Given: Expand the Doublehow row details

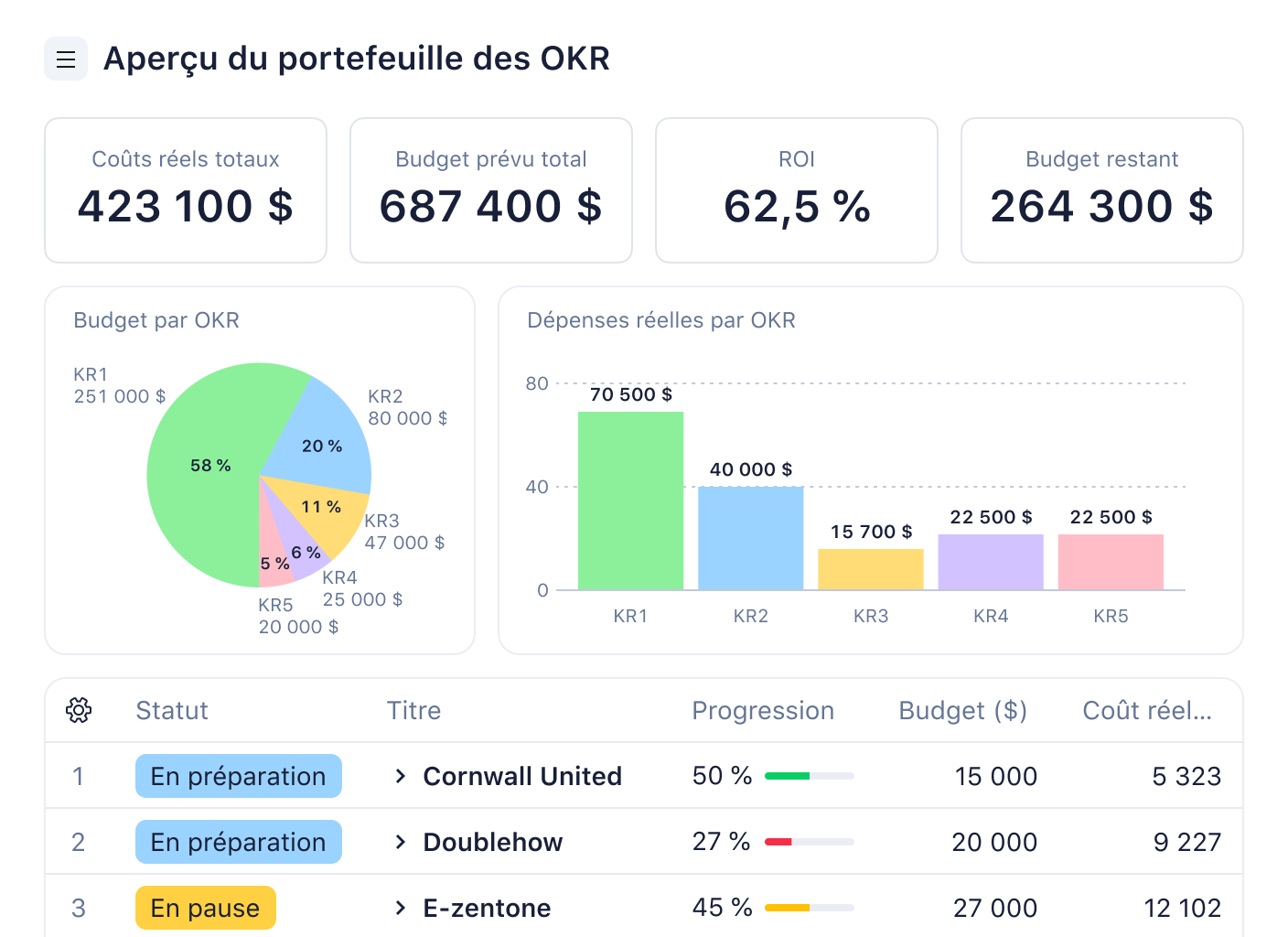Looking at the screenshot, I should (x=400, y=842).
